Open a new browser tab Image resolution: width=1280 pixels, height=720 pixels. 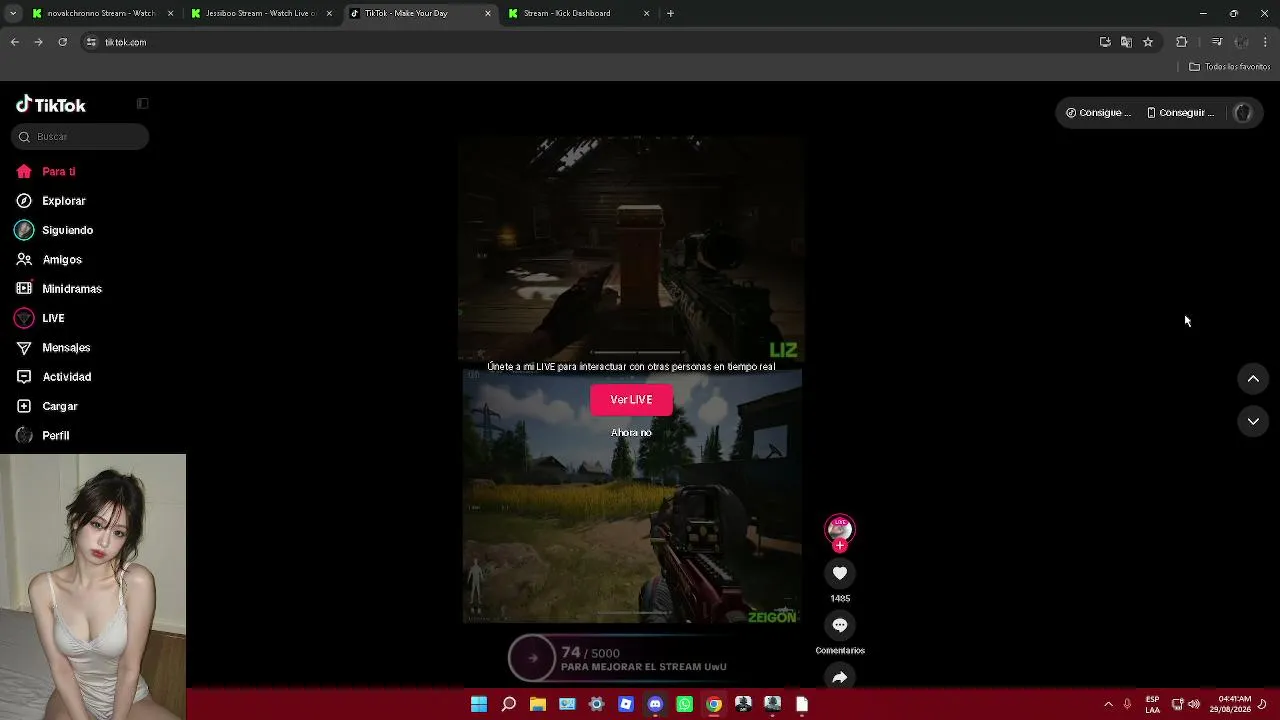pyautogui.click(x=670, y=14)
